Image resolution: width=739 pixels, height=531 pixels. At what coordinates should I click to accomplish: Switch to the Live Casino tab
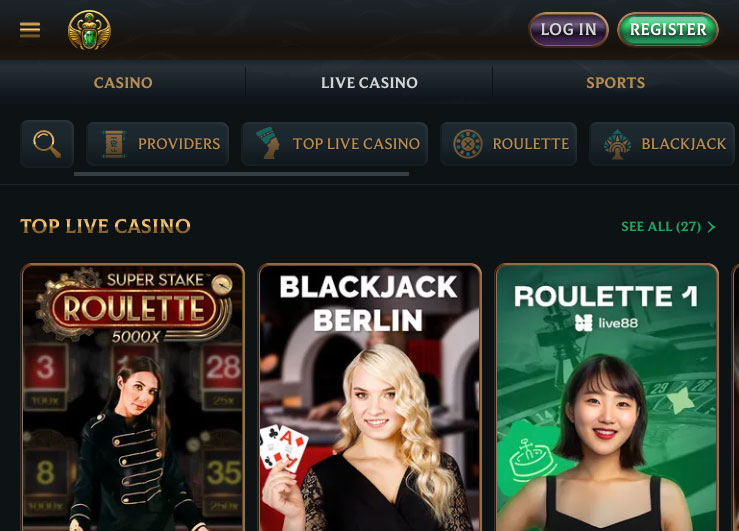(x=369, y=82)
